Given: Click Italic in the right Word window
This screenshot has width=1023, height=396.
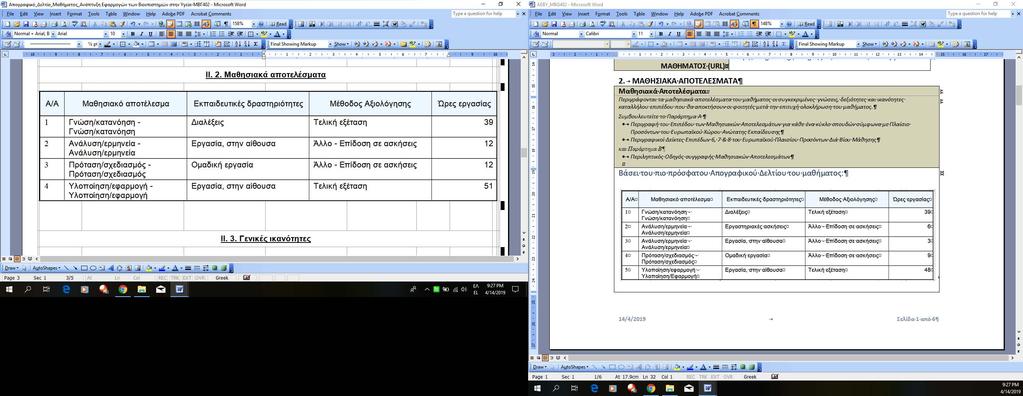Looking at the screenshot, I should coord(669,34).
